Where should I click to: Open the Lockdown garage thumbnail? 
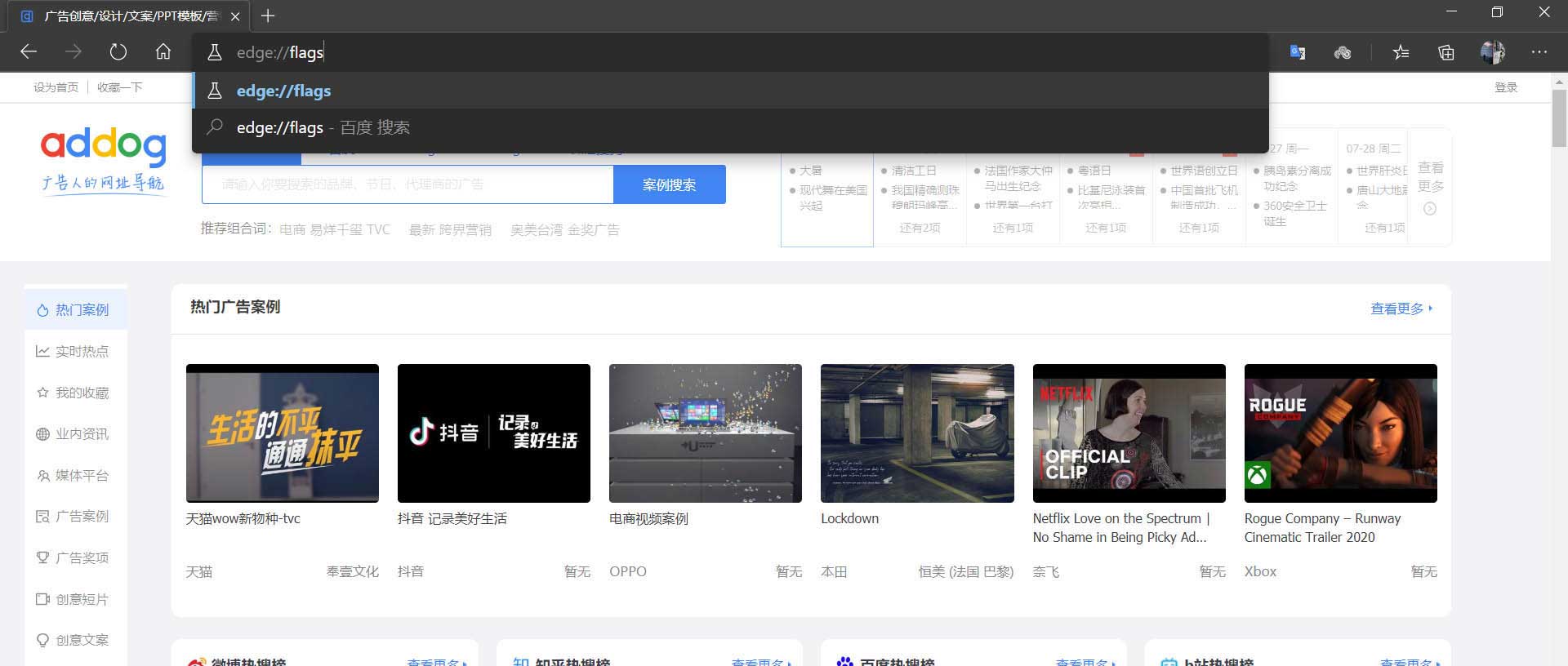click(917, 433)
